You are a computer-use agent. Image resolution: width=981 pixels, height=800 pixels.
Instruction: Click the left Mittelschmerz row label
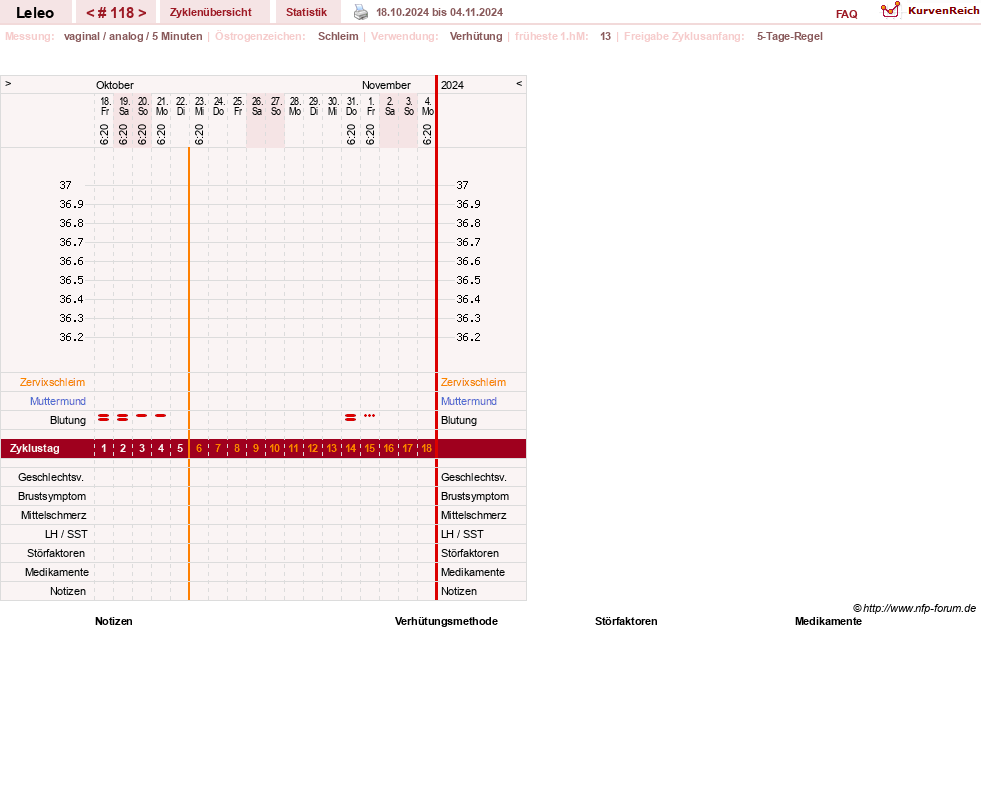(53, 515)
